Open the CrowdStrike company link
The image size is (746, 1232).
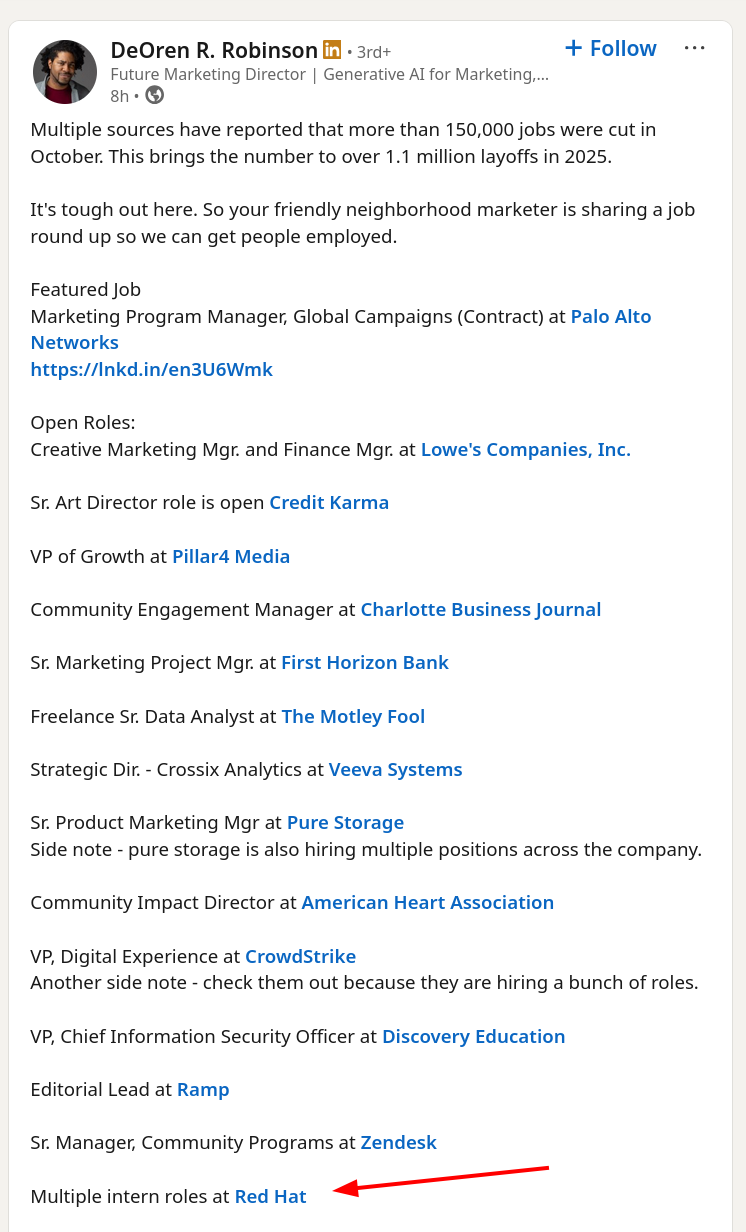pos(300,956)
